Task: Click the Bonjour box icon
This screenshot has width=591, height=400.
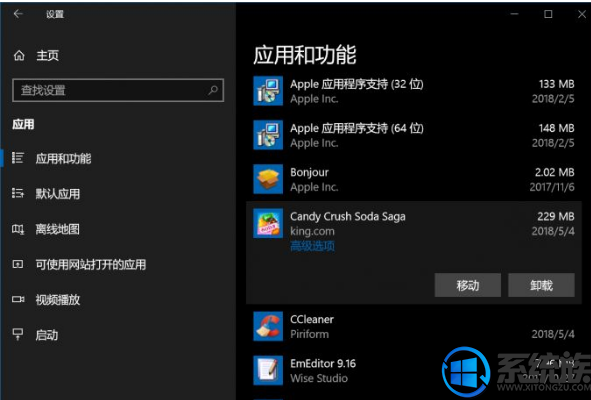Action: click(268, 179)
